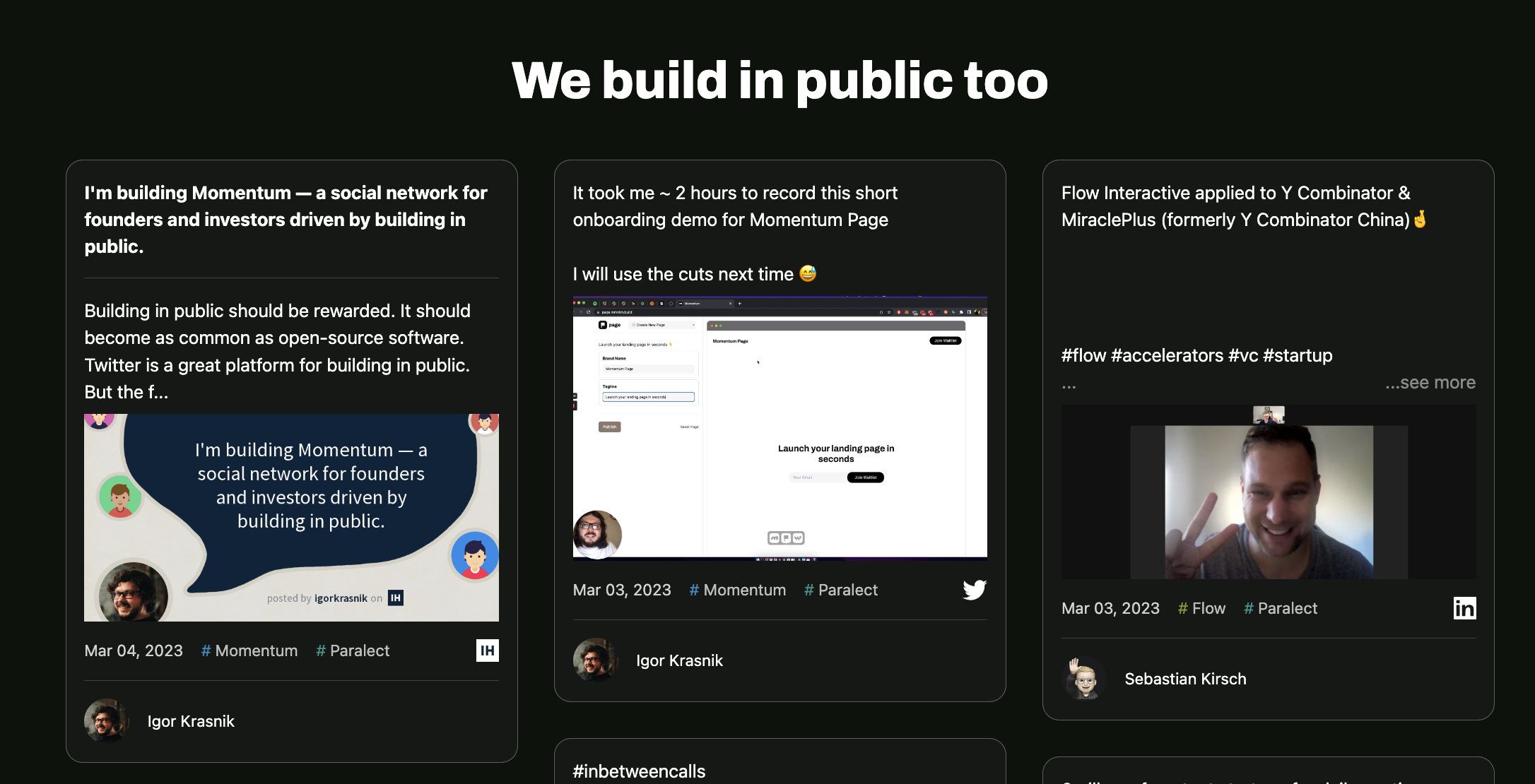Click the "#flow #accelerators #vc #startup" hashtags line
The width and height of the screenshot is (1535, 784).
tap(1197, 355)
